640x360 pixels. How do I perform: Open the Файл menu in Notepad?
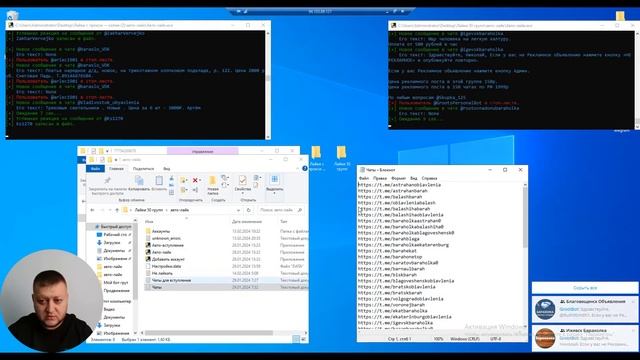[x=364, y=178]
